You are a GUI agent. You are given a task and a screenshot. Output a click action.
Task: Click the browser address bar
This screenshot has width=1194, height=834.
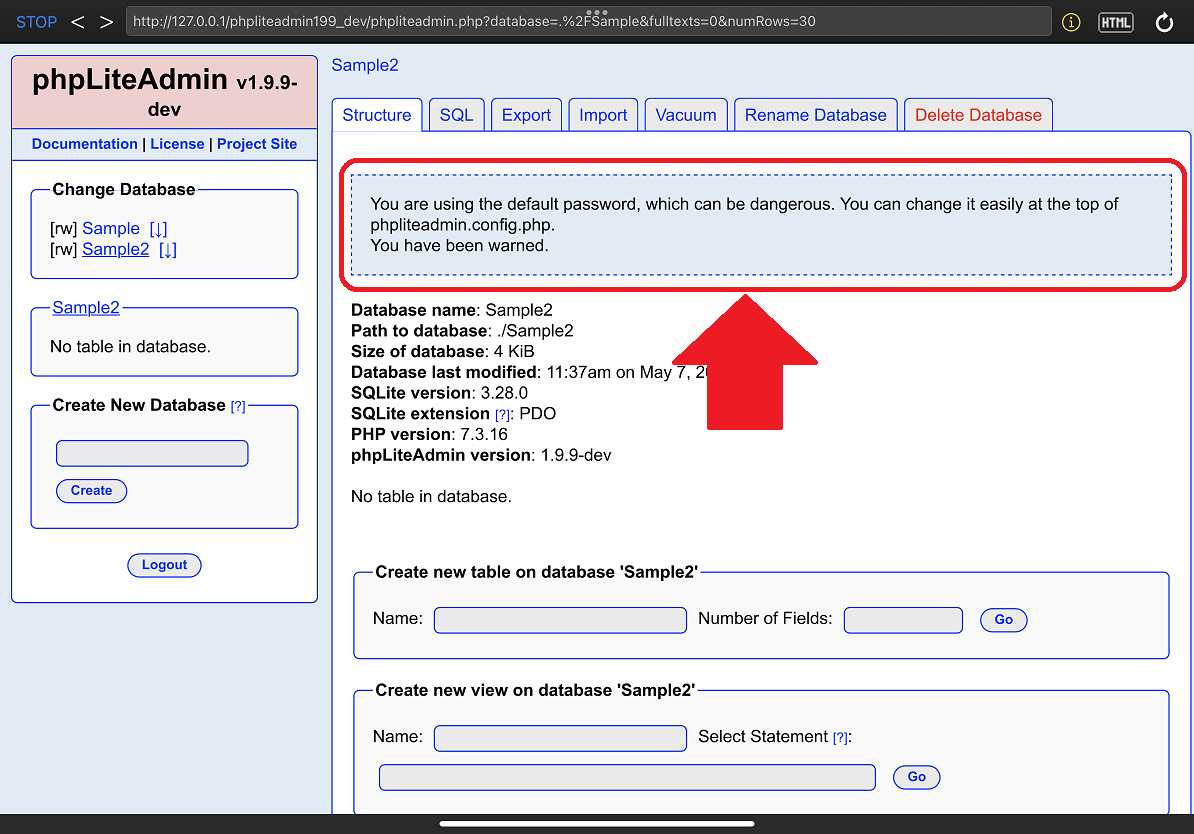click(589, 21)
